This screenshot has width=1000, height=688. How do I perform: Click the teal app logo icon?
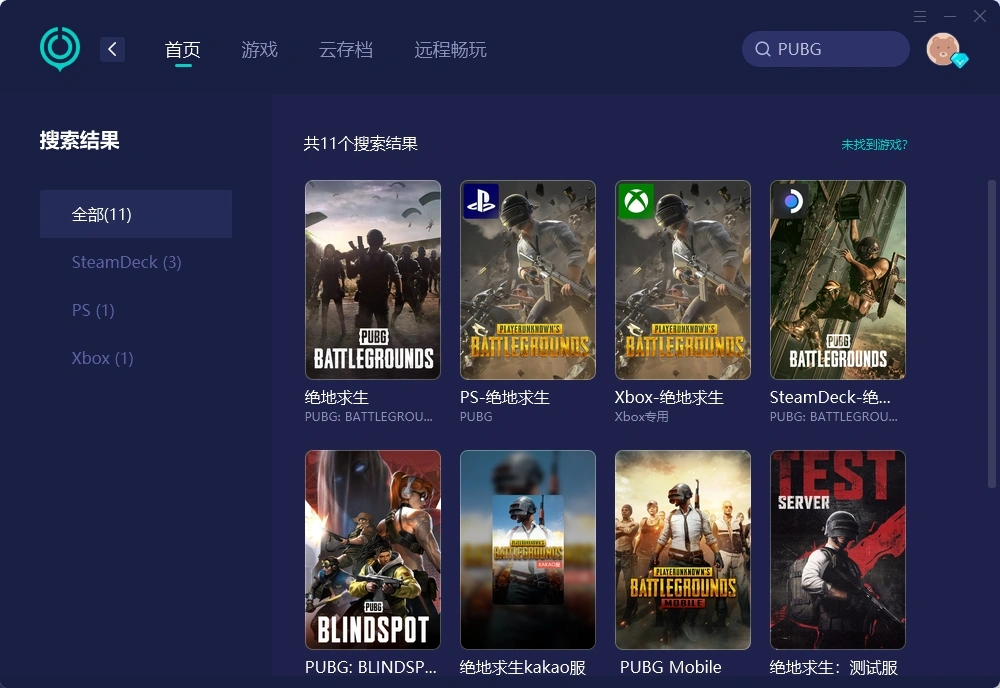[x=59, y=47]
